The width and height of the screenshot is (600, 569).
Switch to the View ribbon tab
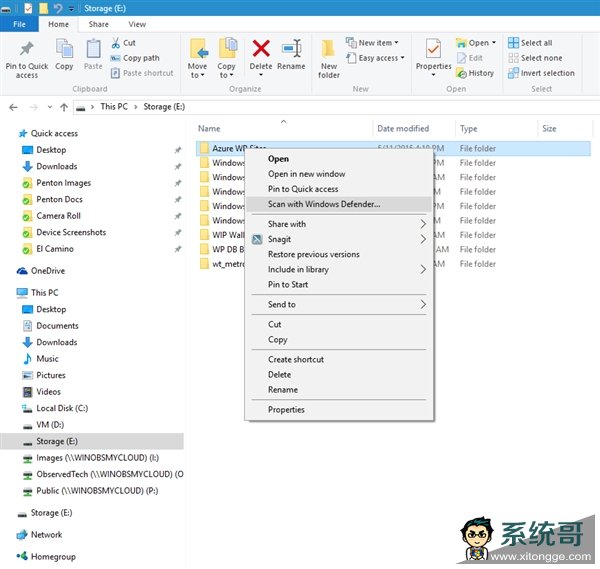tap(137, 24)
